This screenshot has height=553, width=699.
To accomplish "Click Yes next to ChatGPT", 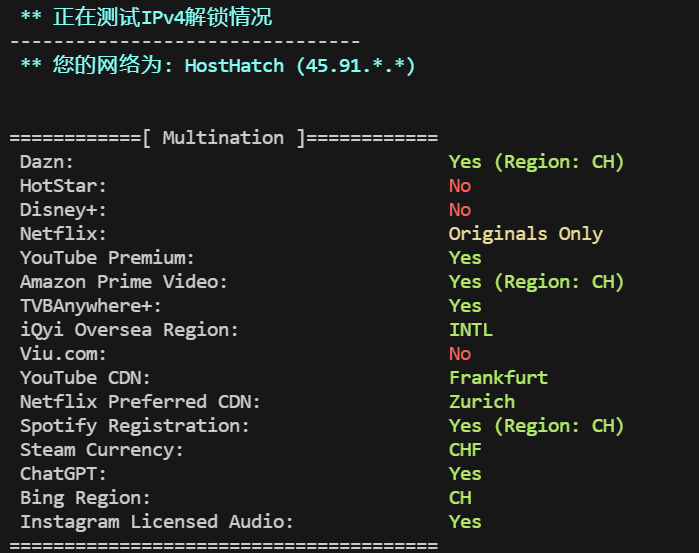I will pyautogui.click(x=465, y=474).
